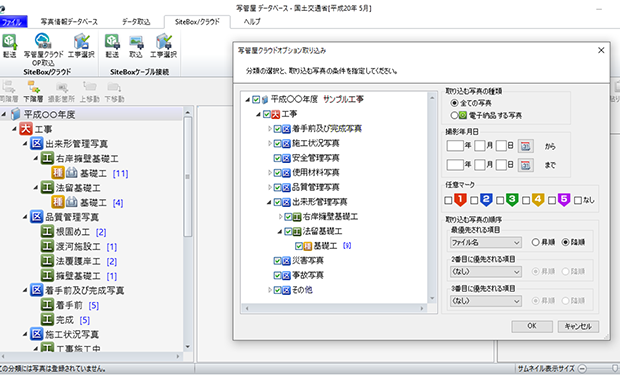Viewport: 620px width, 380px height.
Task: Click the 撮影箇所 toolbar icon
Action: click(x=61, y=87)
